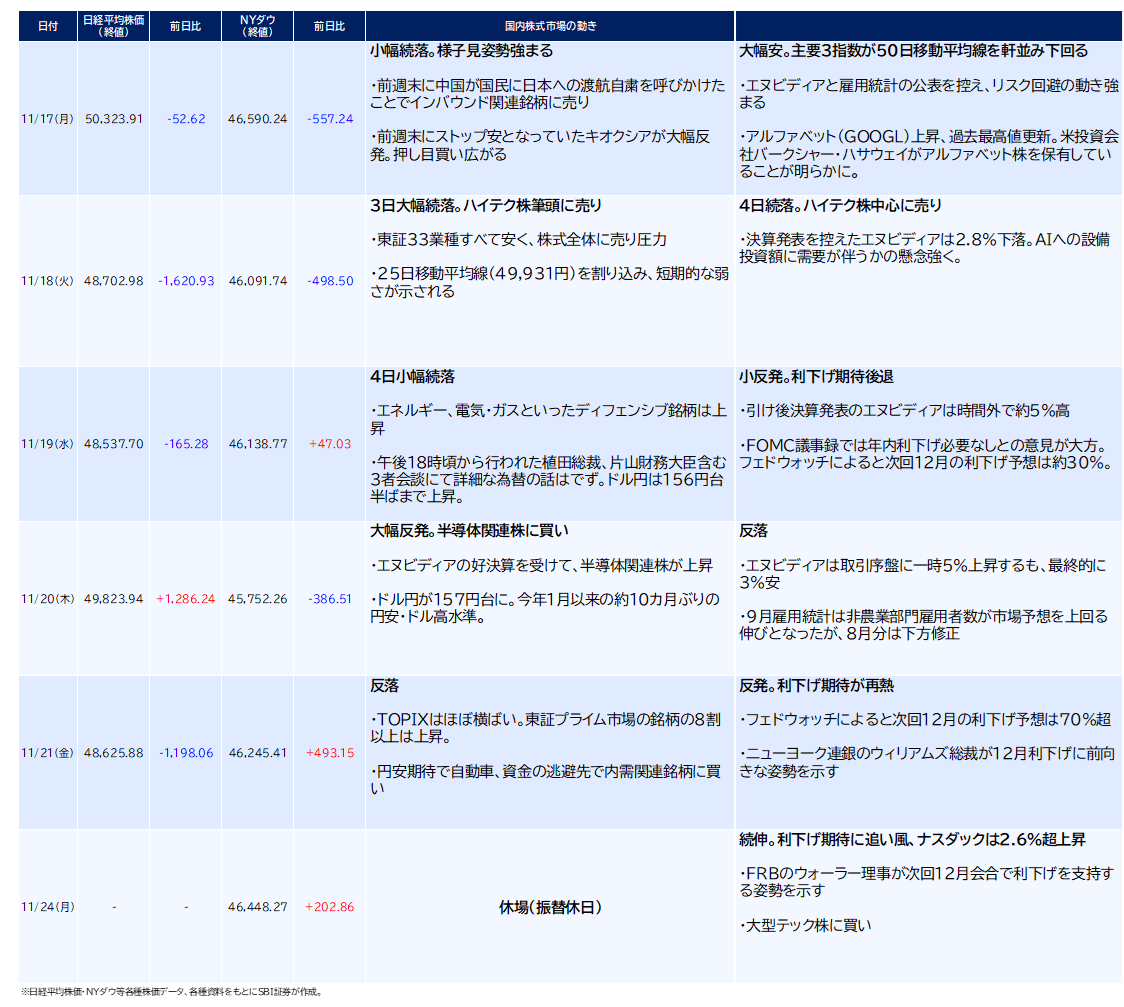Select the +202.86 Dow change value
Screen dimensions: 1124x1007
point(329,907)
